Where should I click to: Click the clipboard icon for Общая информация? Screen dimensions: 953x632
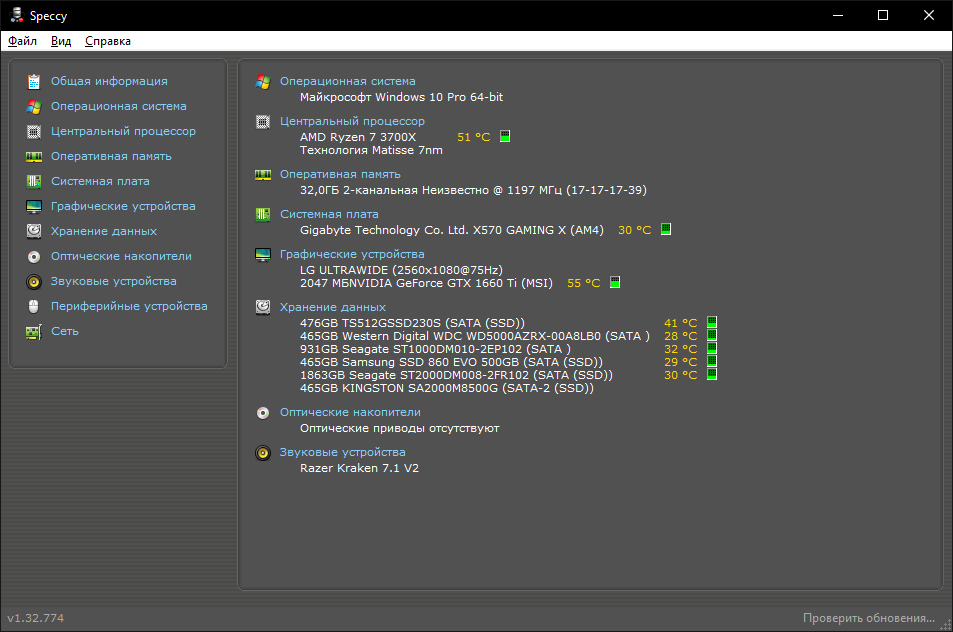tap(34, 81)
